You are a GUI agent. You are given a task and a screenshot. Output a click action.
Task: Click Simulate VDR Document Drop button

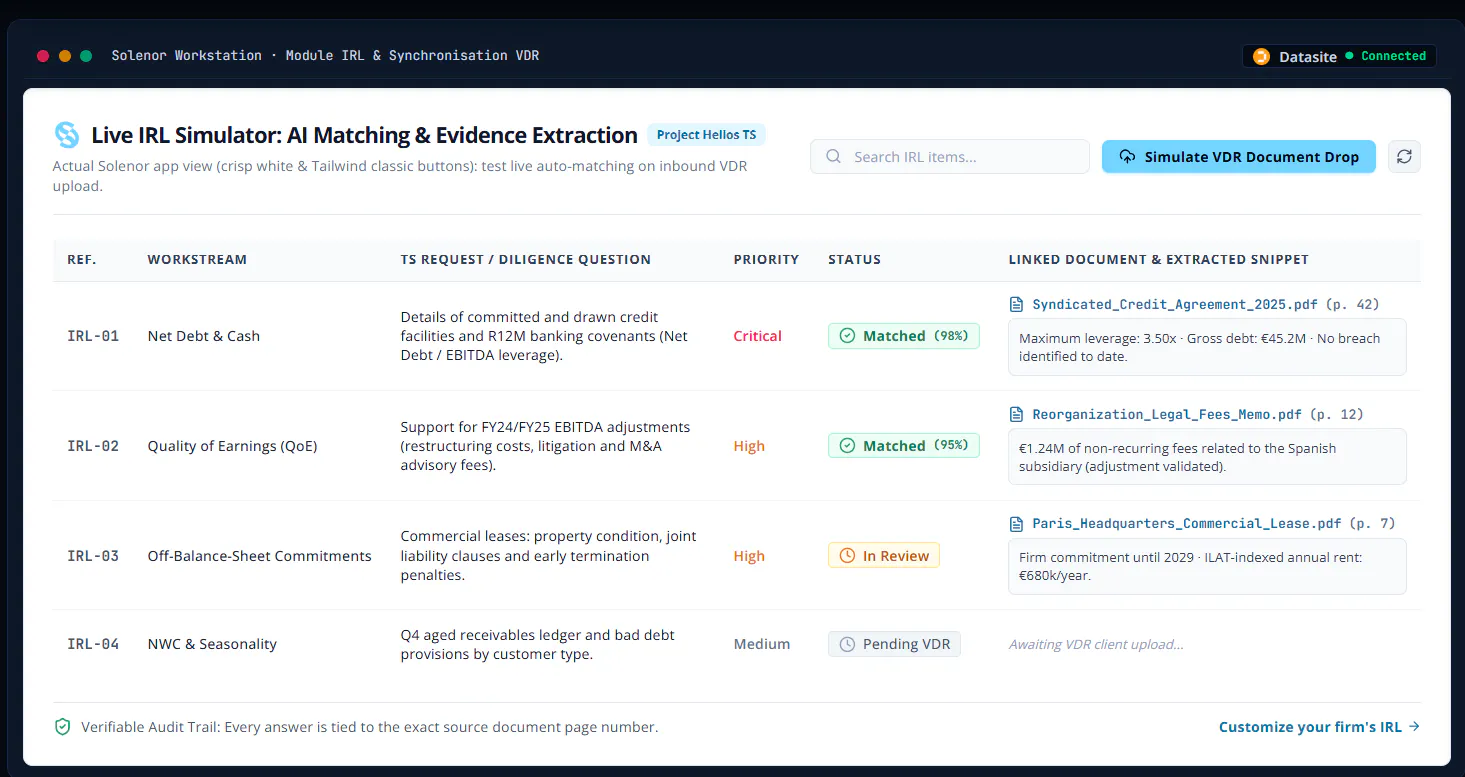pos(1239,156)
